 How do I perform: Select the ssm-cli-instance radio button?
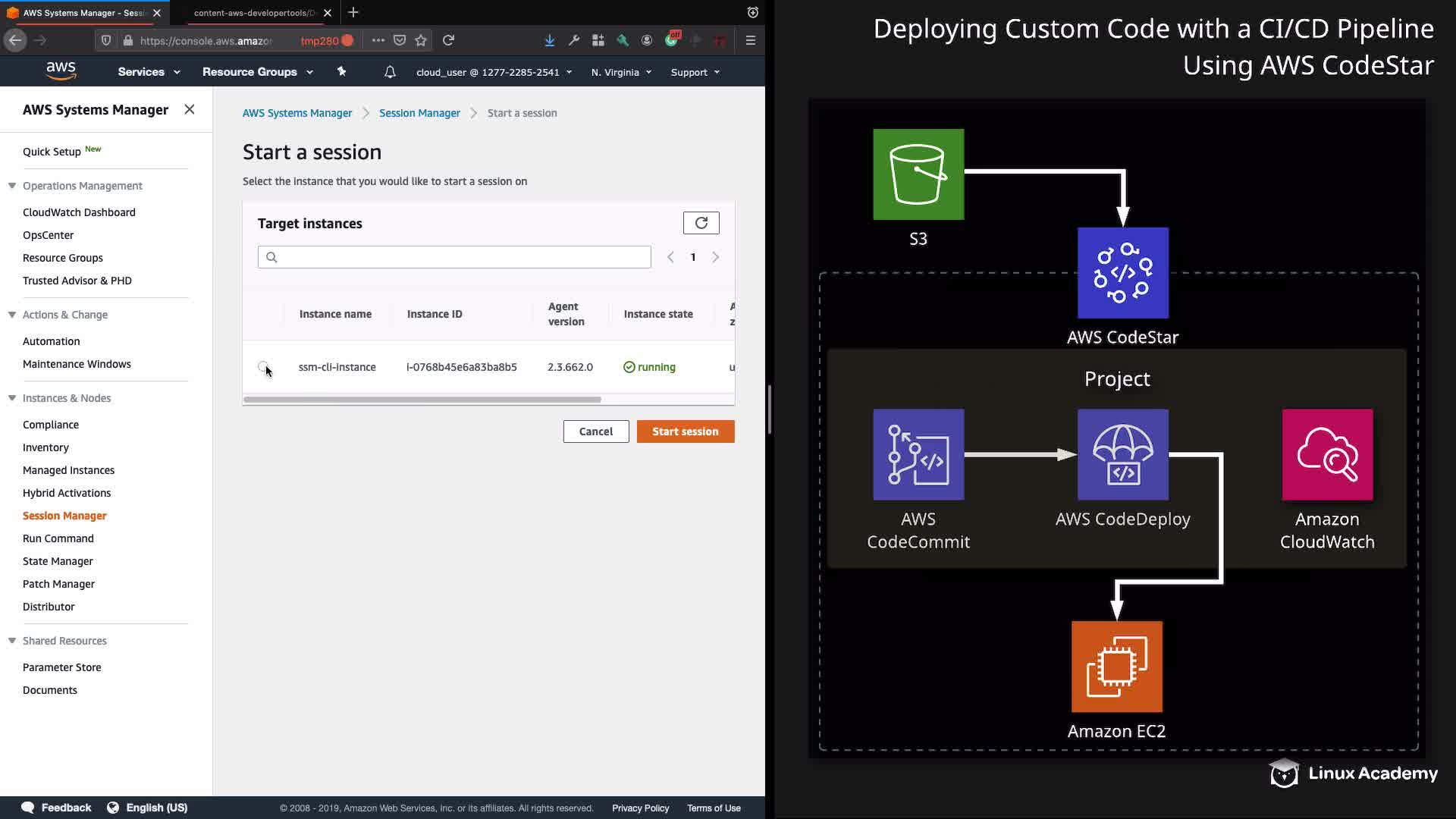[263, 367]
